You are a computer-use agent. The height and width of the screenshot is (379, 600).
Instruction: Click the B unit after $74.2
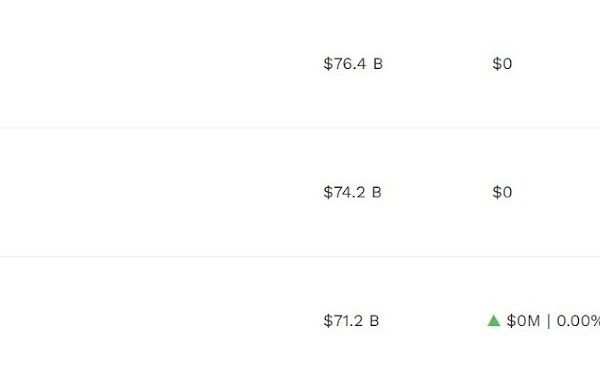(377, 192)
